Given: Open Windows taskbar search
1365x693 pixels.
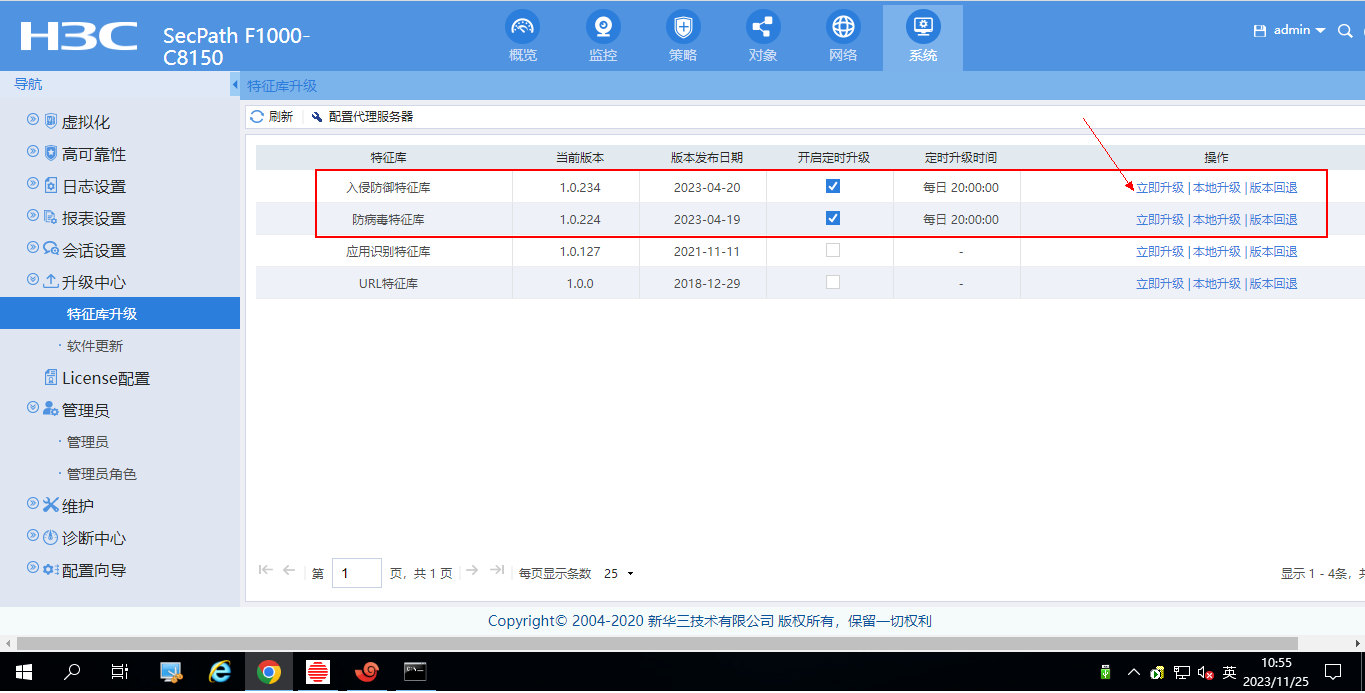Looking at the screenshot, I should (72, 671).
